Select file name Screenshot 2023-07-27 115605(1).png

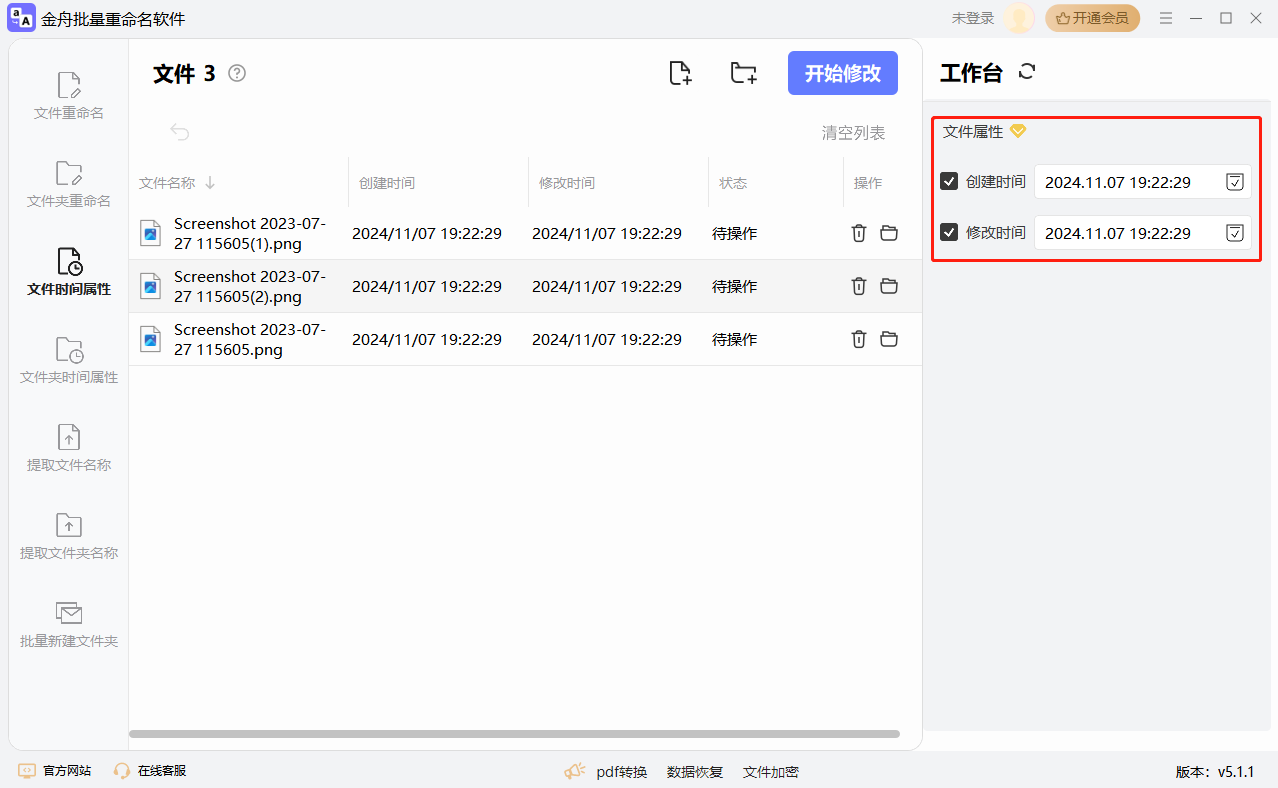pos(250,233)
